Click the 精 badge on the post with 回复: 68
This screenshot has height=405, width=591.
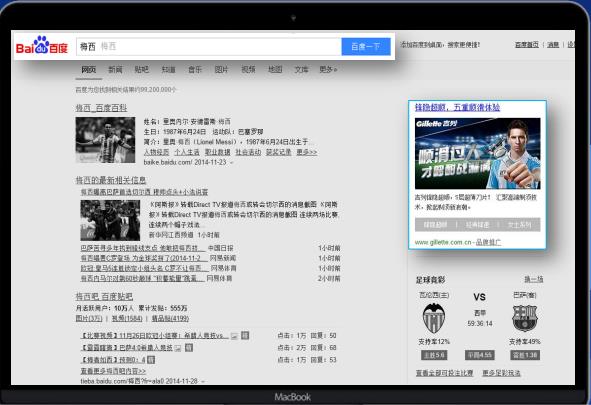point(189,347)
